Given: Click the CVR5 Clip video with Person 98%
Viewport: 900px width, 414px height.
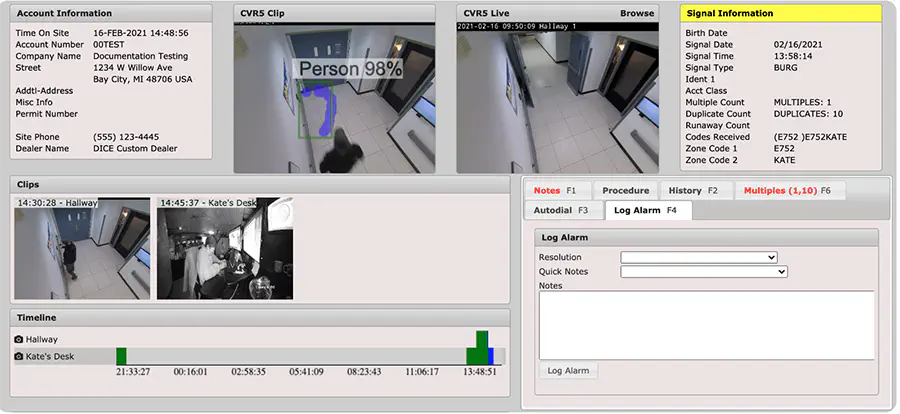Looking at the screenshot, I should click(334, 98).
